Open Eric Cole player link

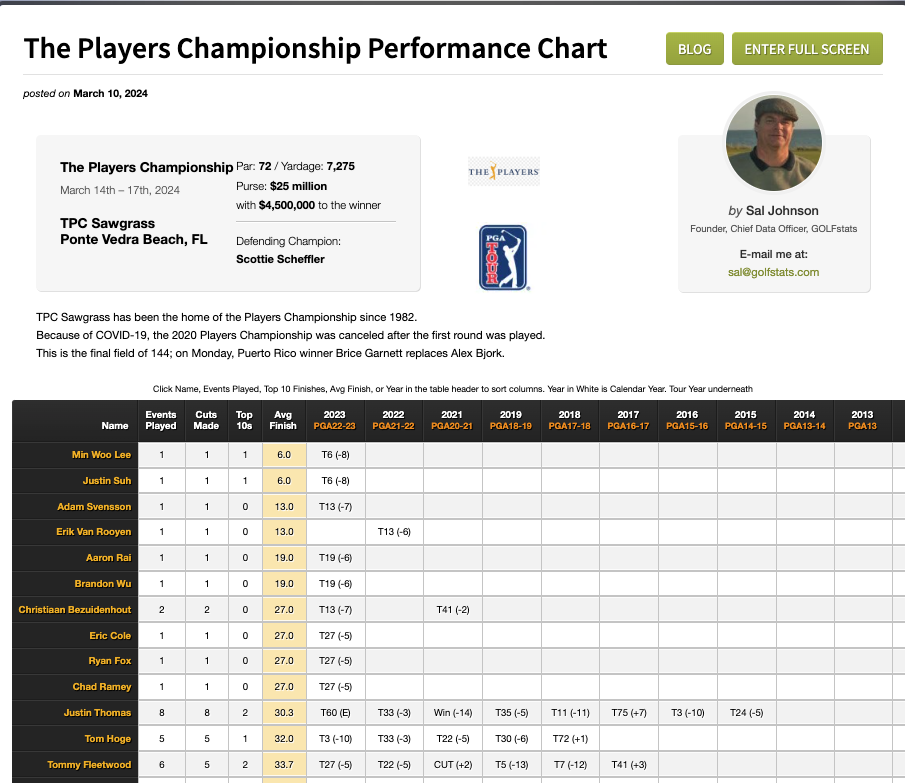110,635
